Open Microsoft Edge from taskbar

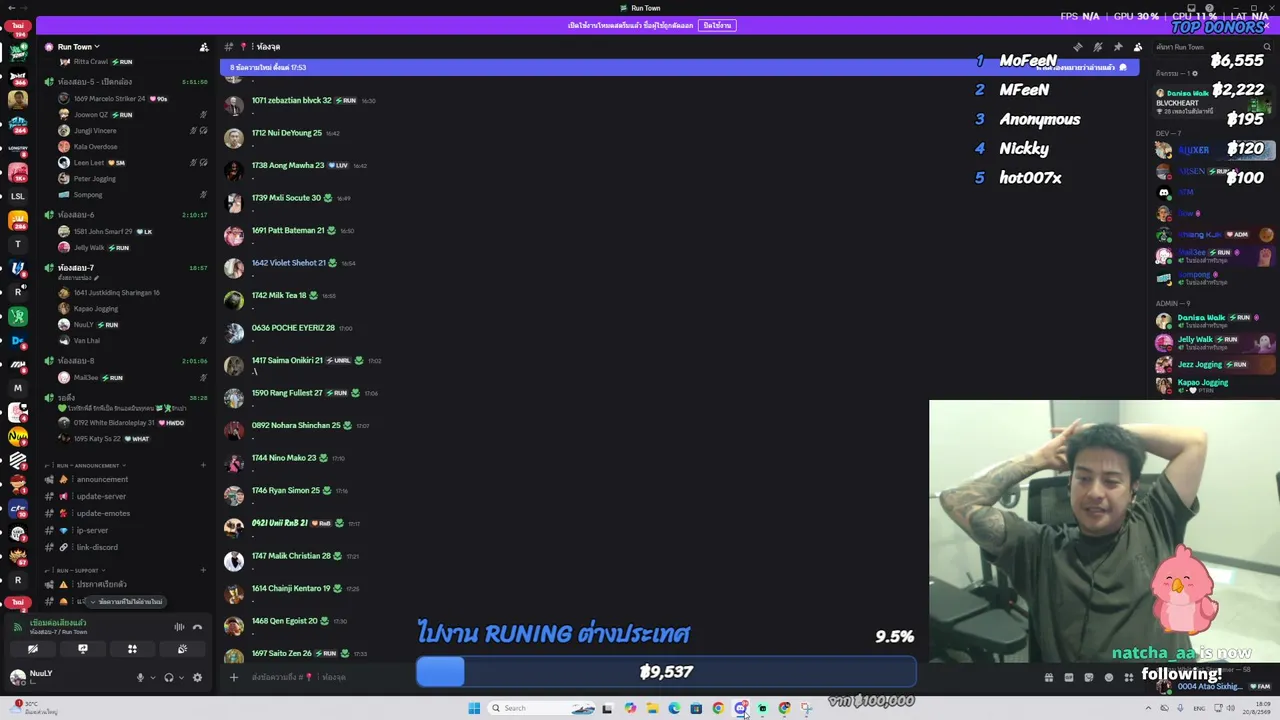674,708
